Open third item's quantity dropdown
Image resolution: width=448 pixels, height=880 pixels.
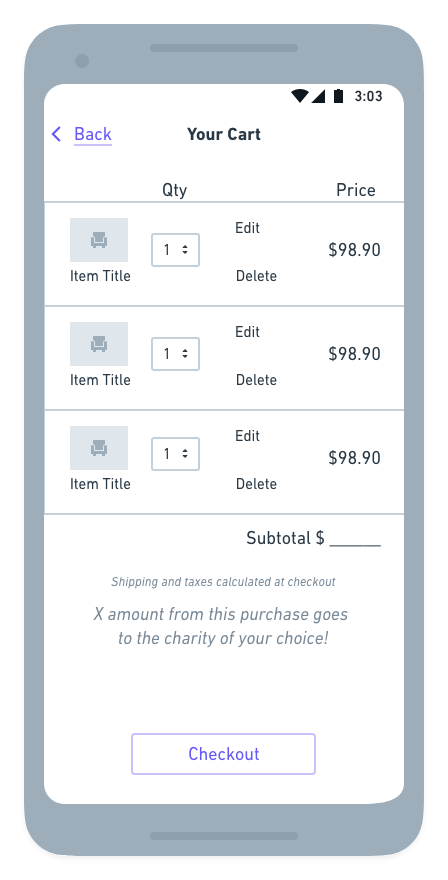175,453
